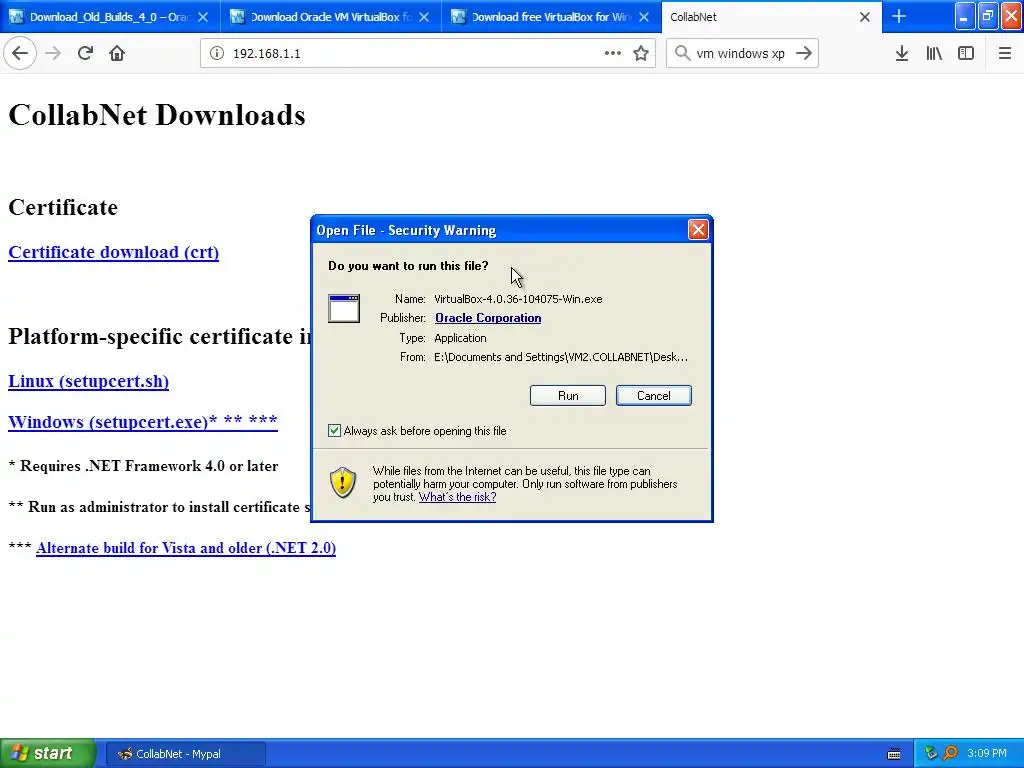The height and width of the screenshot is (768, 1024).
Task: Open the library bookmarks icon
Action: [x=934, y=53]
